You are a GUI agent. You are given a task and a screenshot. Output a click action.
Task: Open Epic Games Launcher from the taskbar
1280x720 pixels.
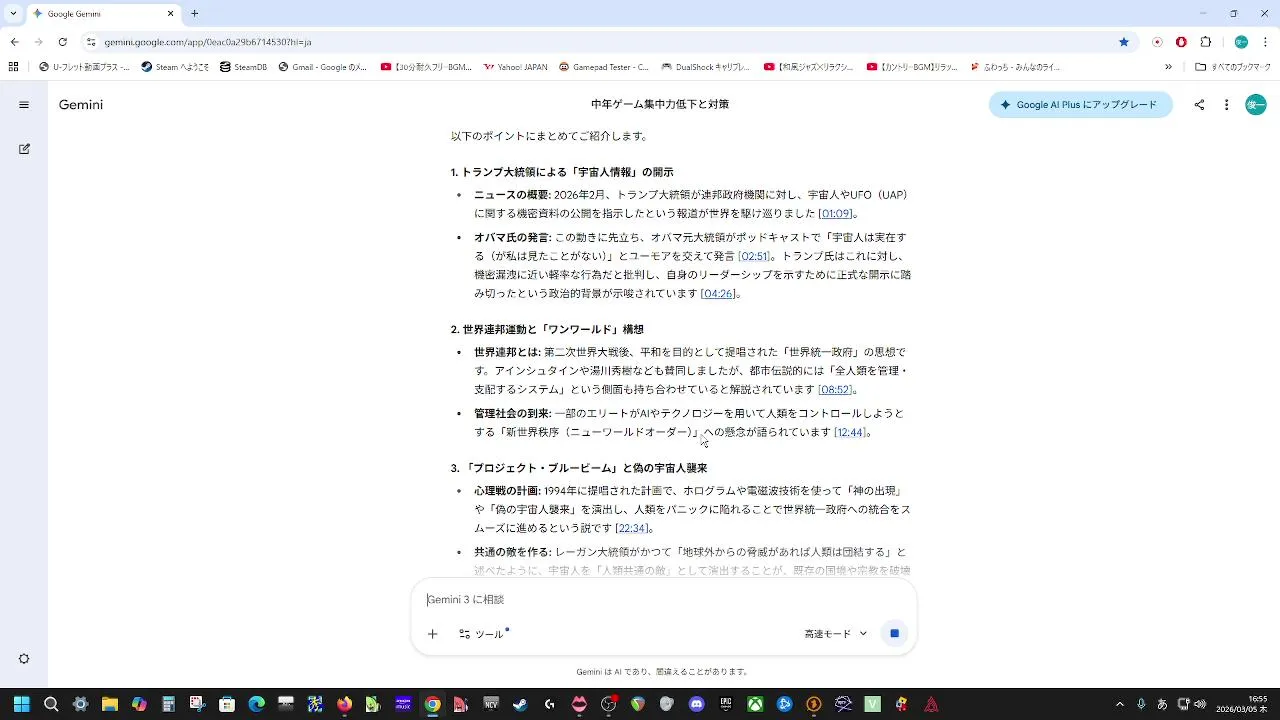click(726, 704)
